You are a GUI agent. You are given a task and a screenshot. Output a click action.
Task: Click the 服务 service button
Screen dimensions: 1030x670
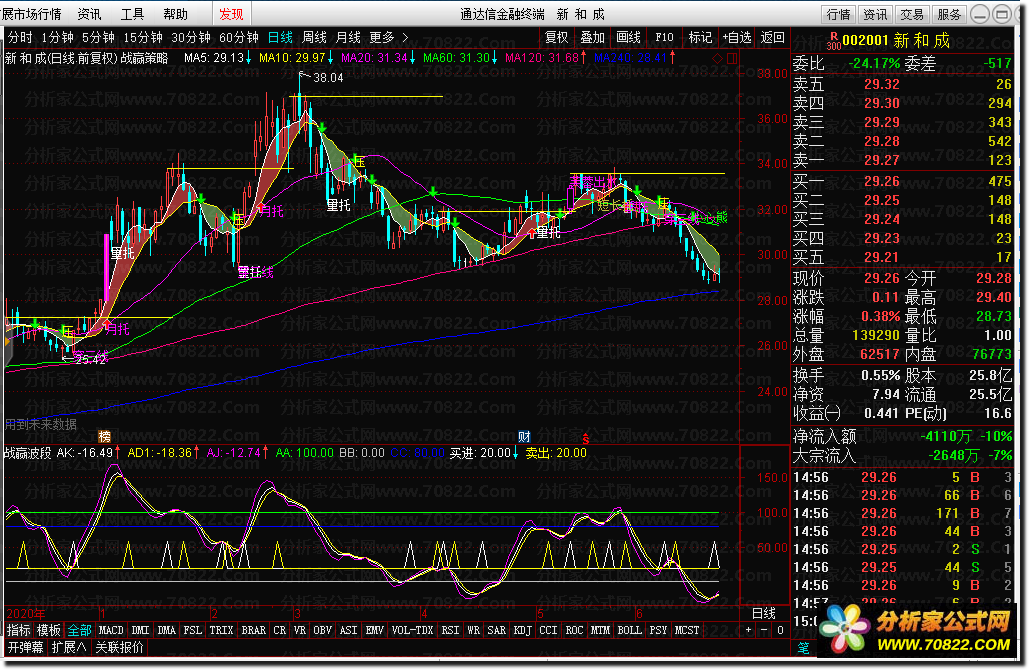pos(949,14)
